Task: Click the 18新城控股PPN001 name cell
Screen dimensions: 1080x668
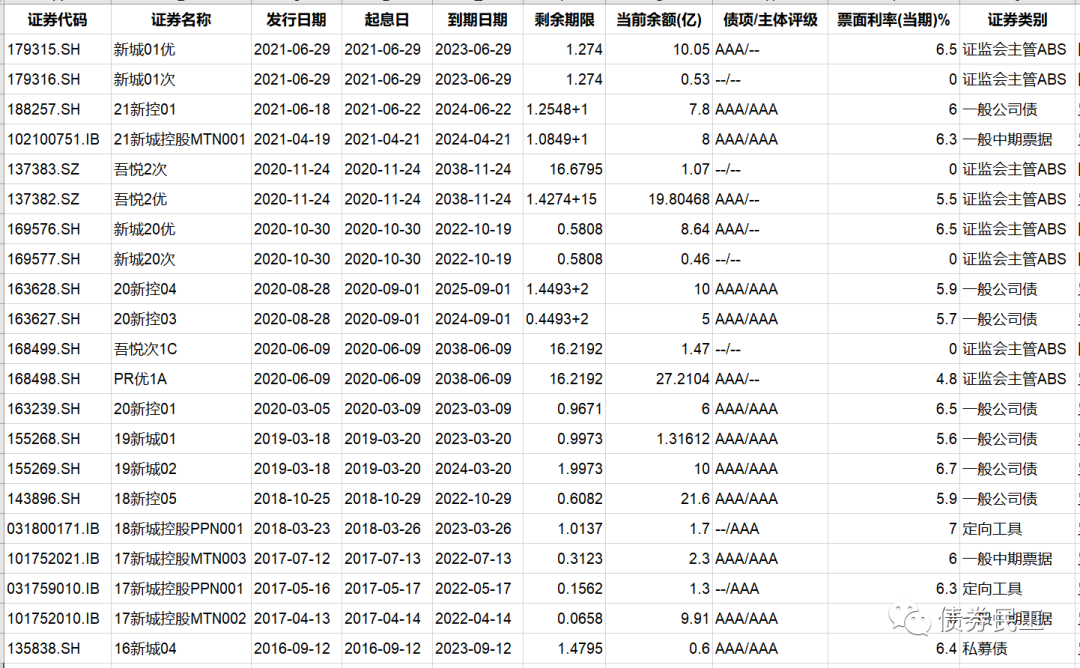Action: [178, 529]
